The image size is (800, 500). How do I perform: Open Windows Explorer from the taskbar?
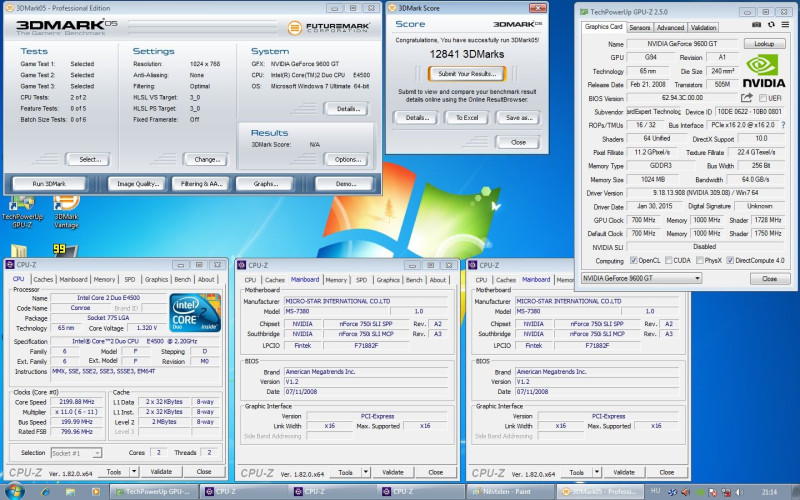(70, 492)
